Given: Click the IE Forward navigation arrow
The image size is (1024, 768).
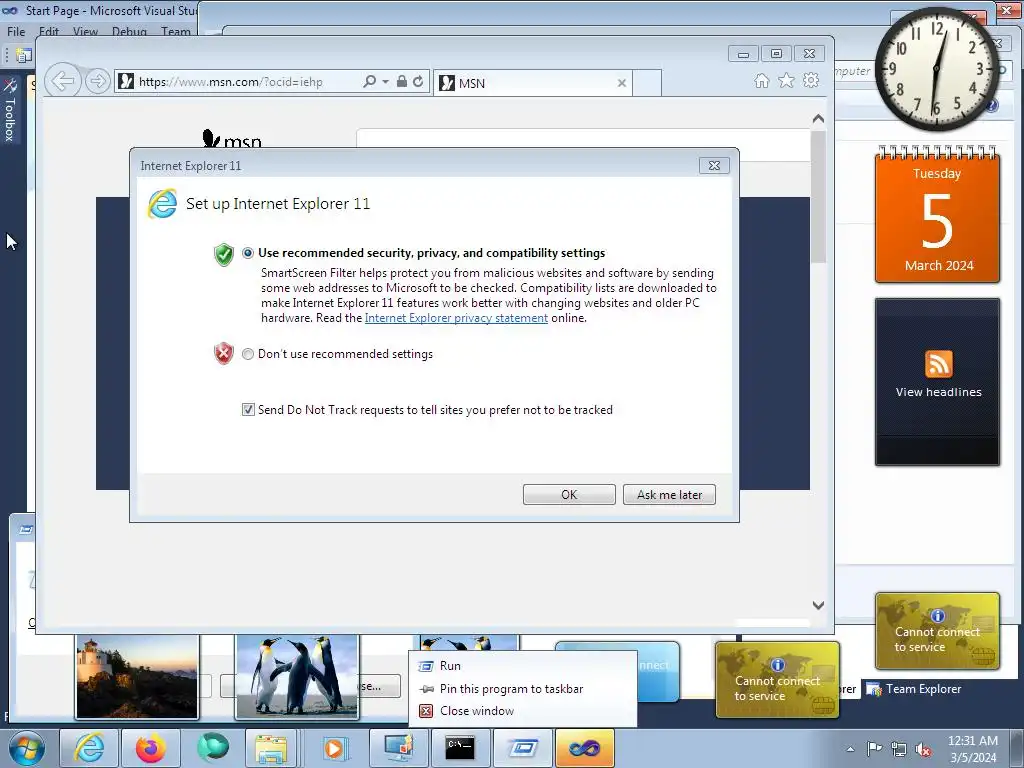Looking at the screenshot, I should click(x=97, y=82).
